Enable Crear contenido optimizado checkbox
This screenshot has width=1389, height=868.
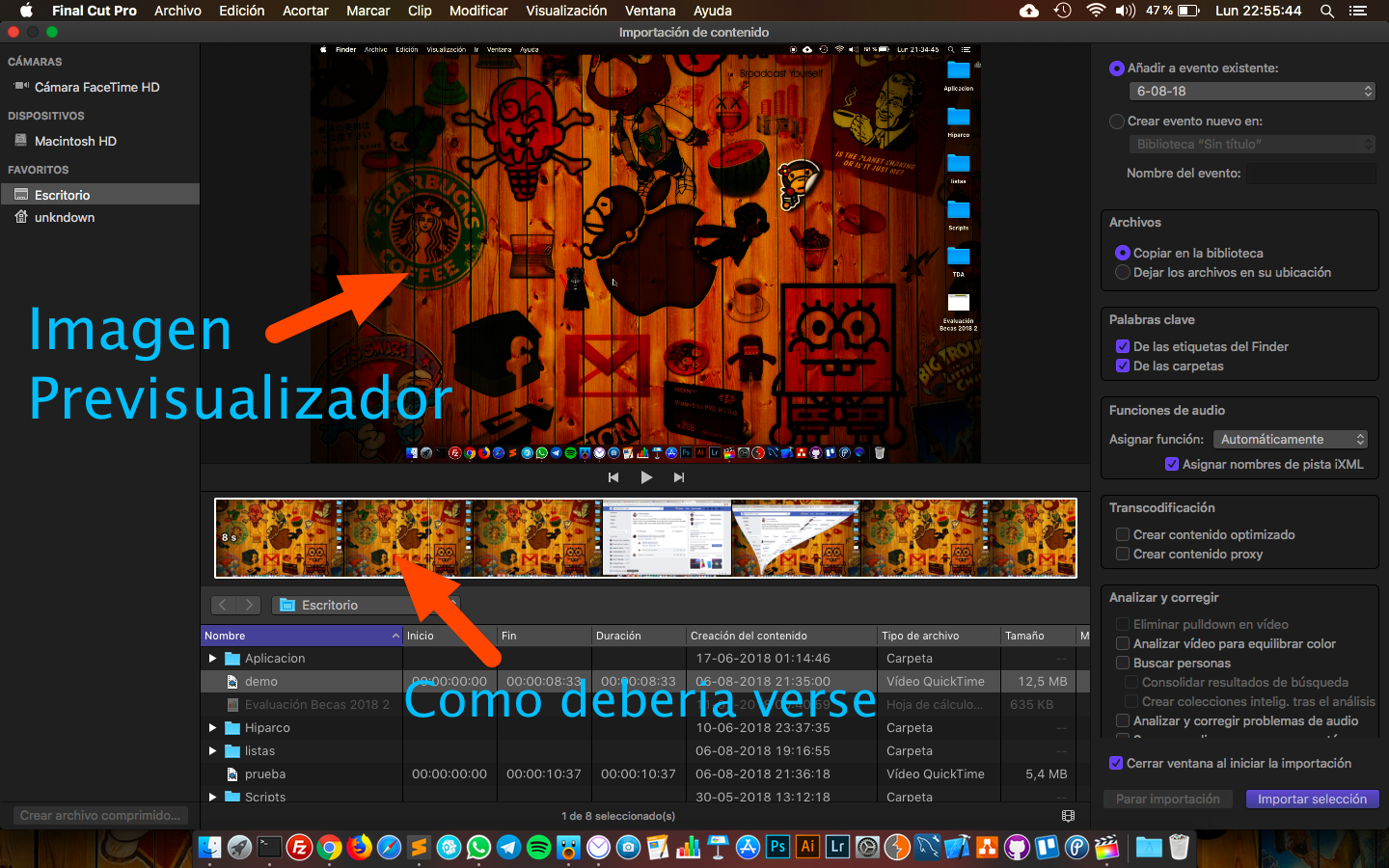(1122, 534)
